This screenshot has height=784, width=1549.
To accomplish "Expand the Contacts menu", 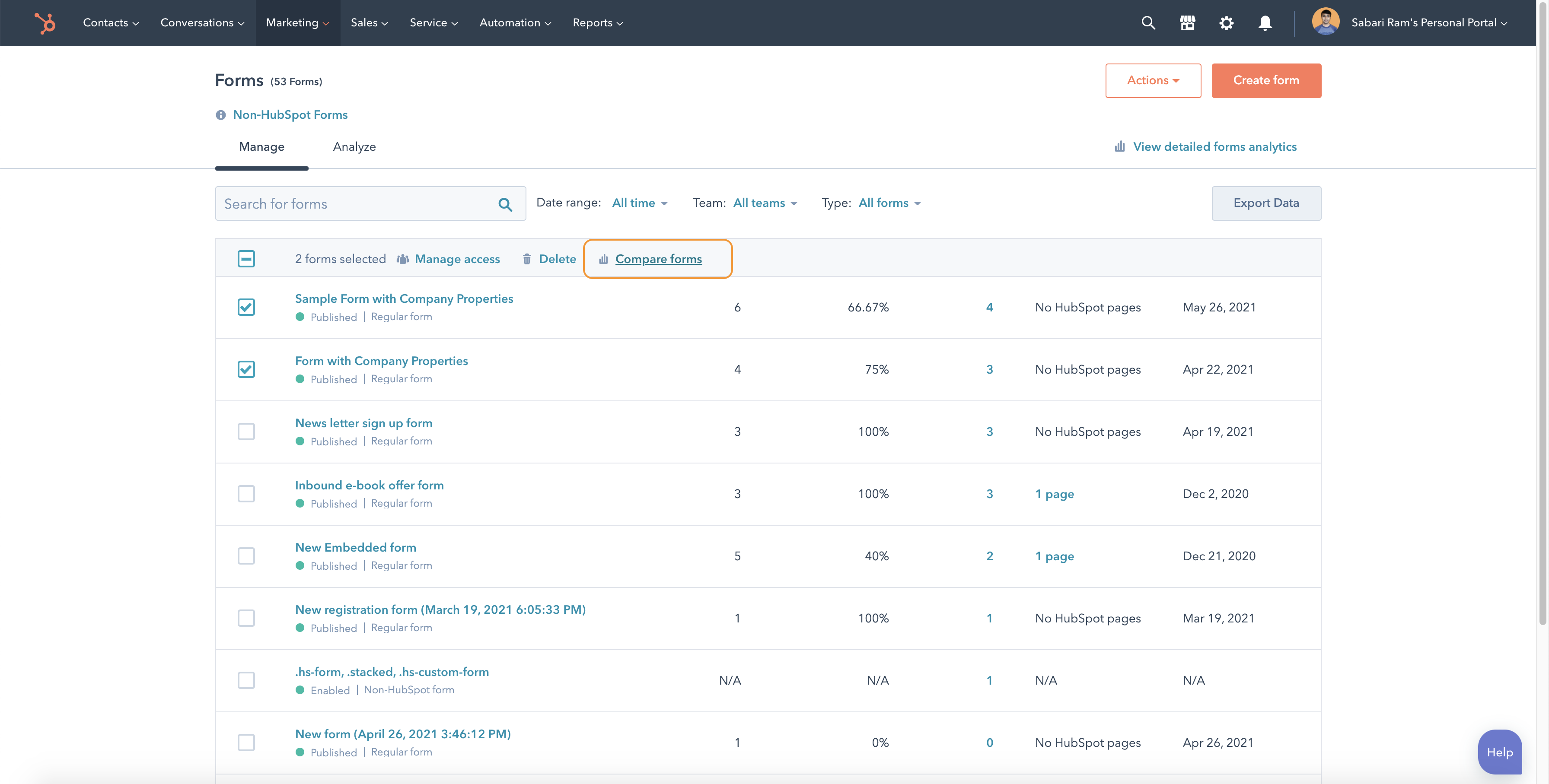I will [111, 23].
